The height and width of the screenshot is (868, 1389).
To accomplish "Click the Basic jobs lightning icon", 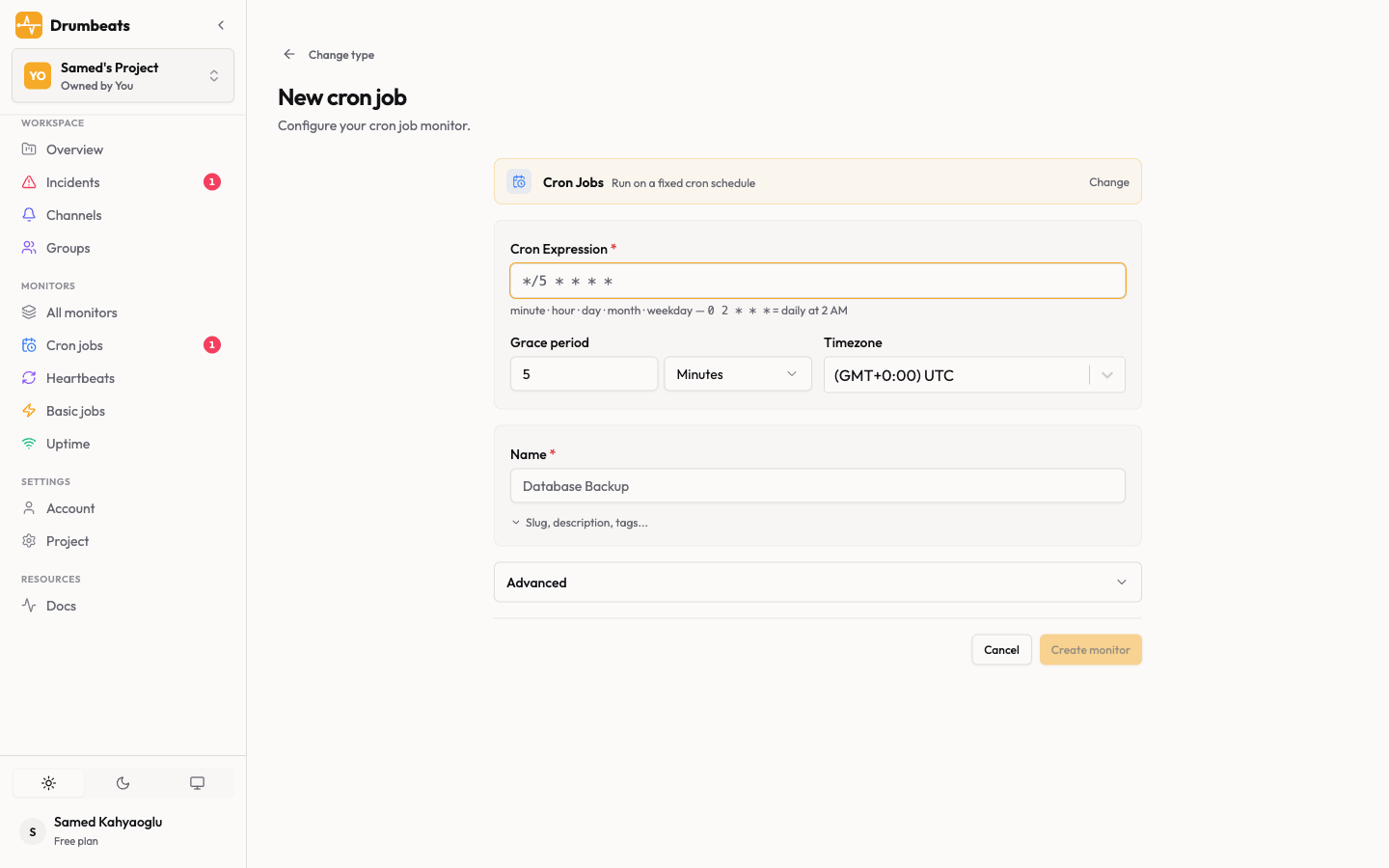I will [29, 411].
